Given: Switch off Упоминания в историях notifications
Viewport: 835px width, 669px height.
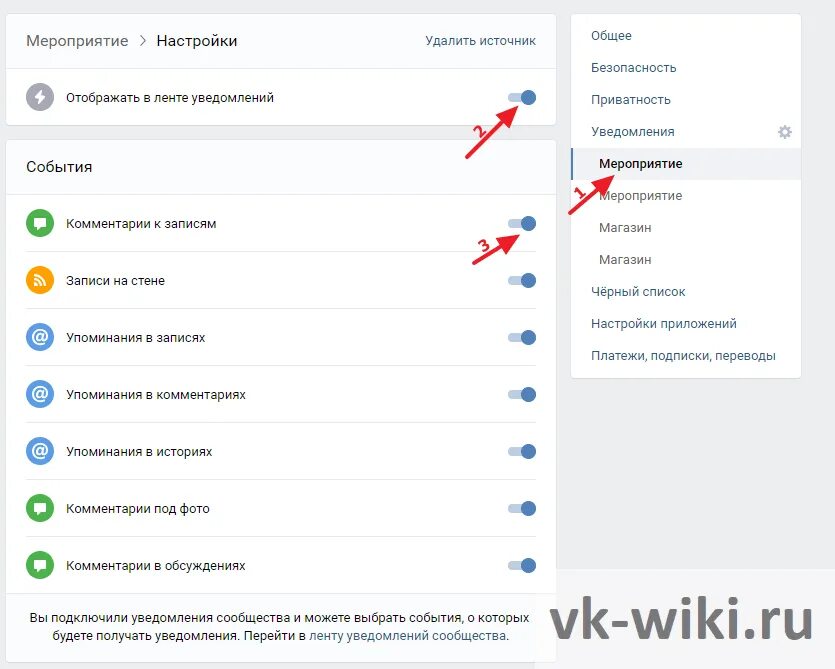Looking at the screenshot, I should click(x=522, y=451).
